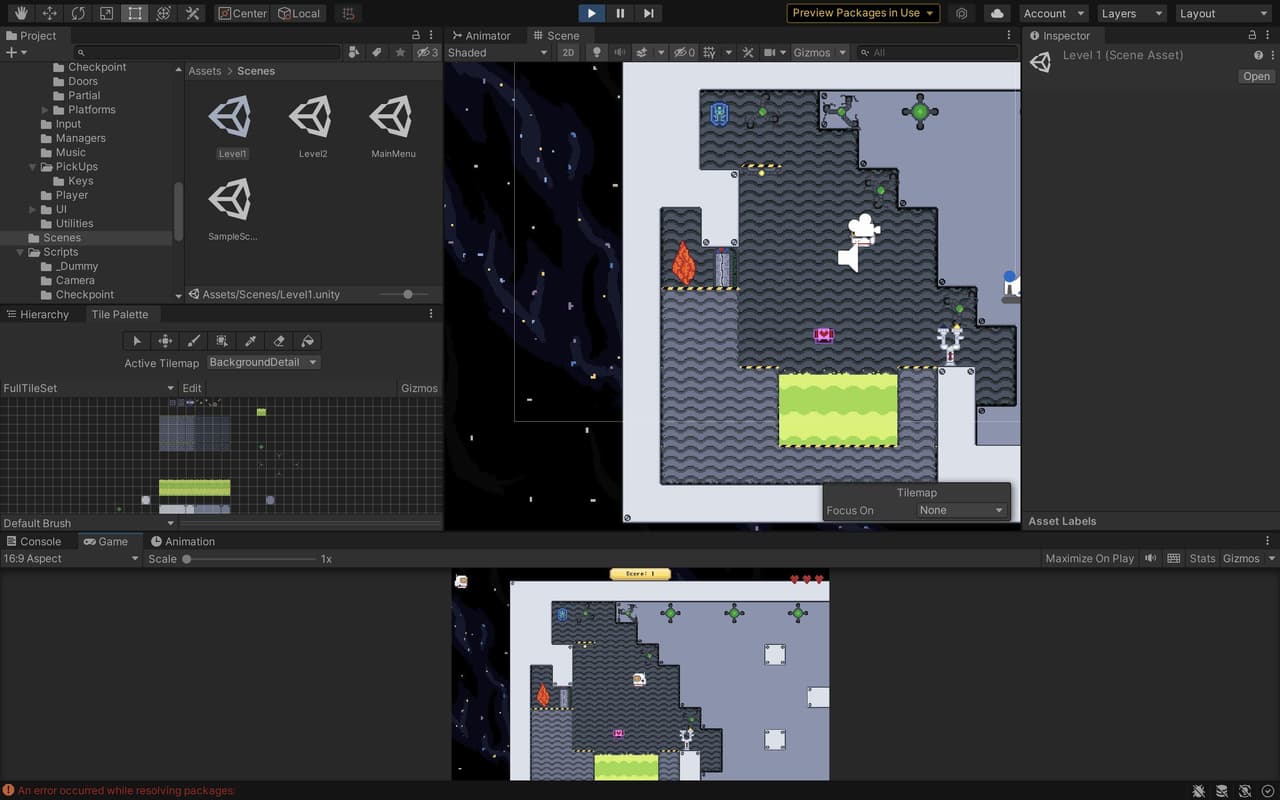Click the Project panel search field
The height and width of the screenshot is (800, 1280).
click(208, 52)
